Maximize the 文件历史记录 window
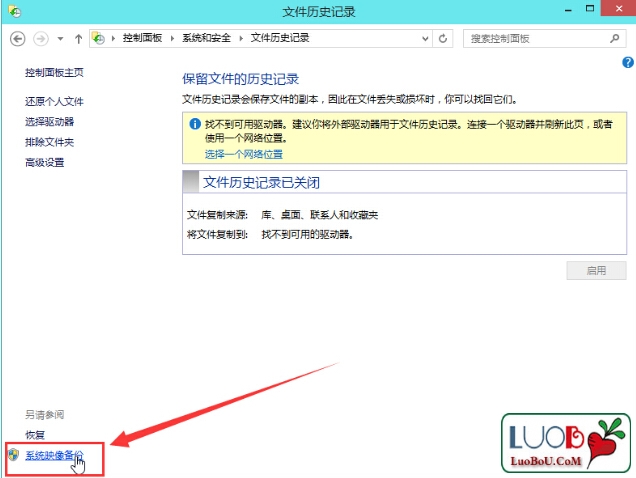636x478 pixels. (590, 9)
